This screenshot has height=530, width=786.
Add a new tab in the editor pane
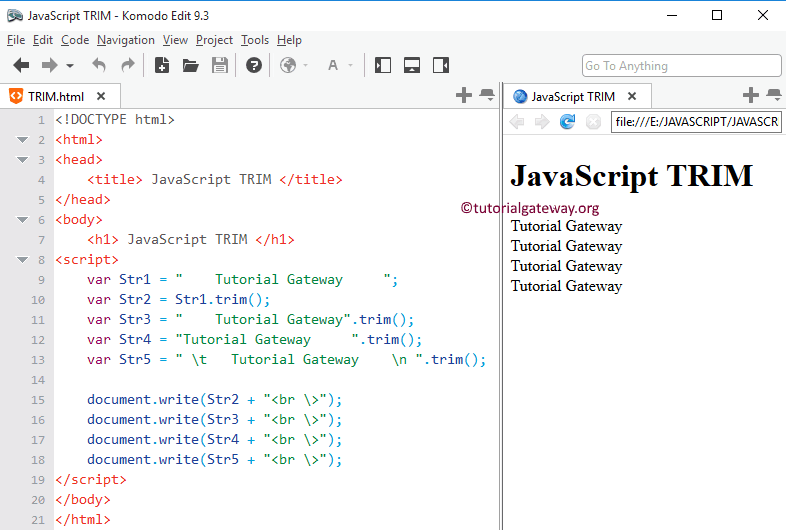pyautogui.click(x=463, y=96)
